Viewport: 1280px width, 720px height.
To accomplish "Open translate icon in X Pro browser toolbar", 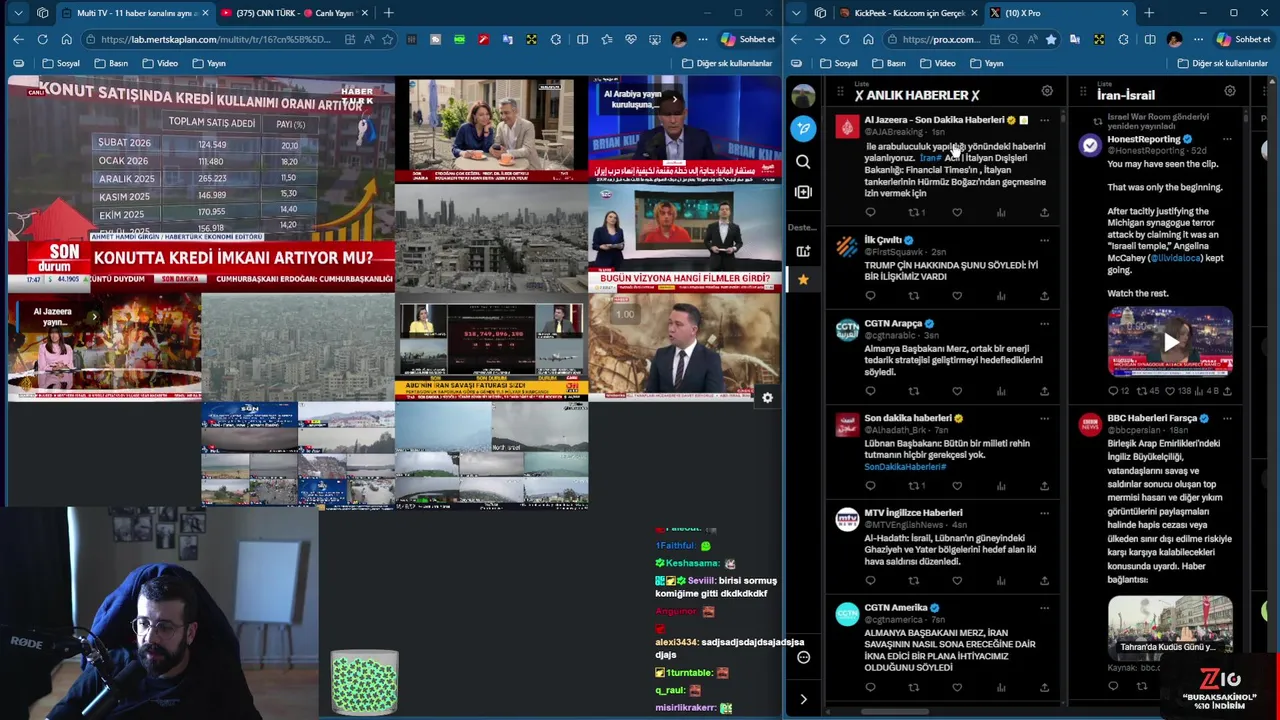I will [x=1074, y=39].
